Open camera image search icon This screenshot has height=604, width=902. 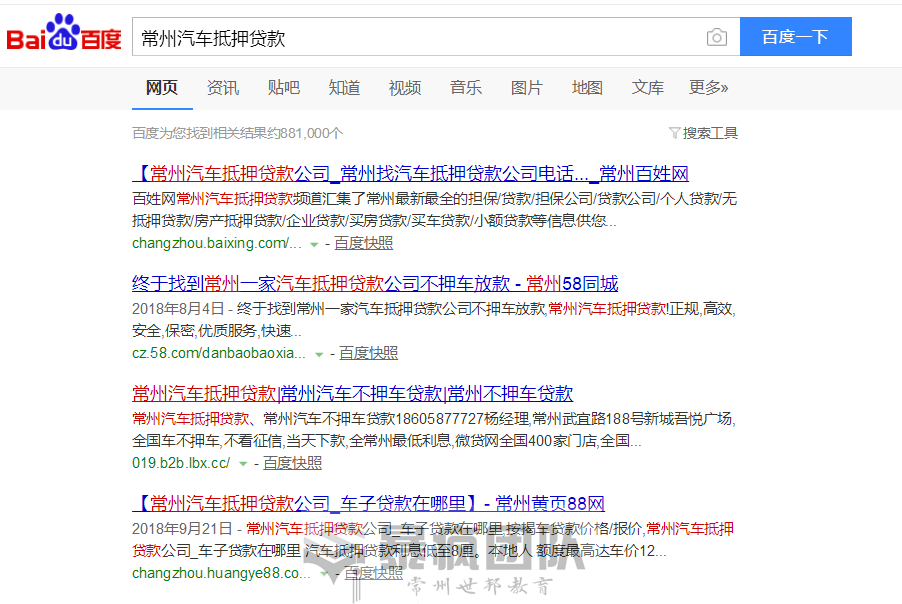[x=716, y=37]
